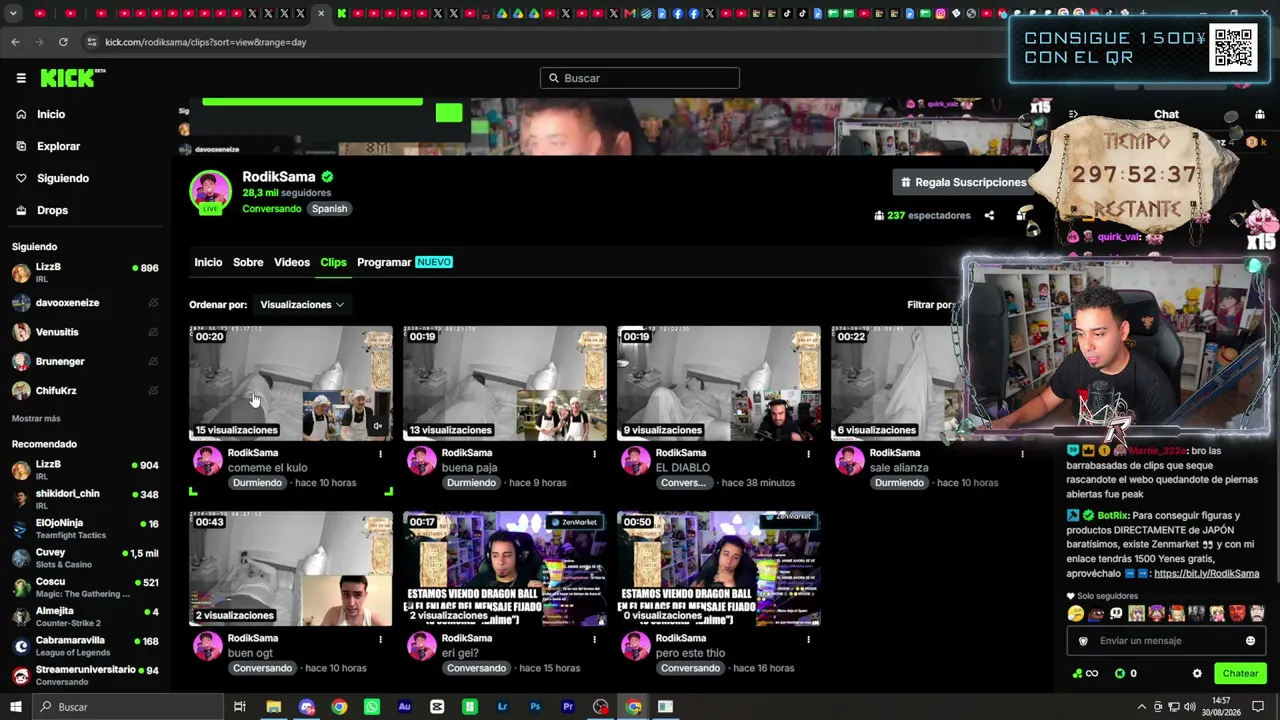Screen dimensions: 1280x720
Task: Select the Clips tab
Action: [333, 262]
